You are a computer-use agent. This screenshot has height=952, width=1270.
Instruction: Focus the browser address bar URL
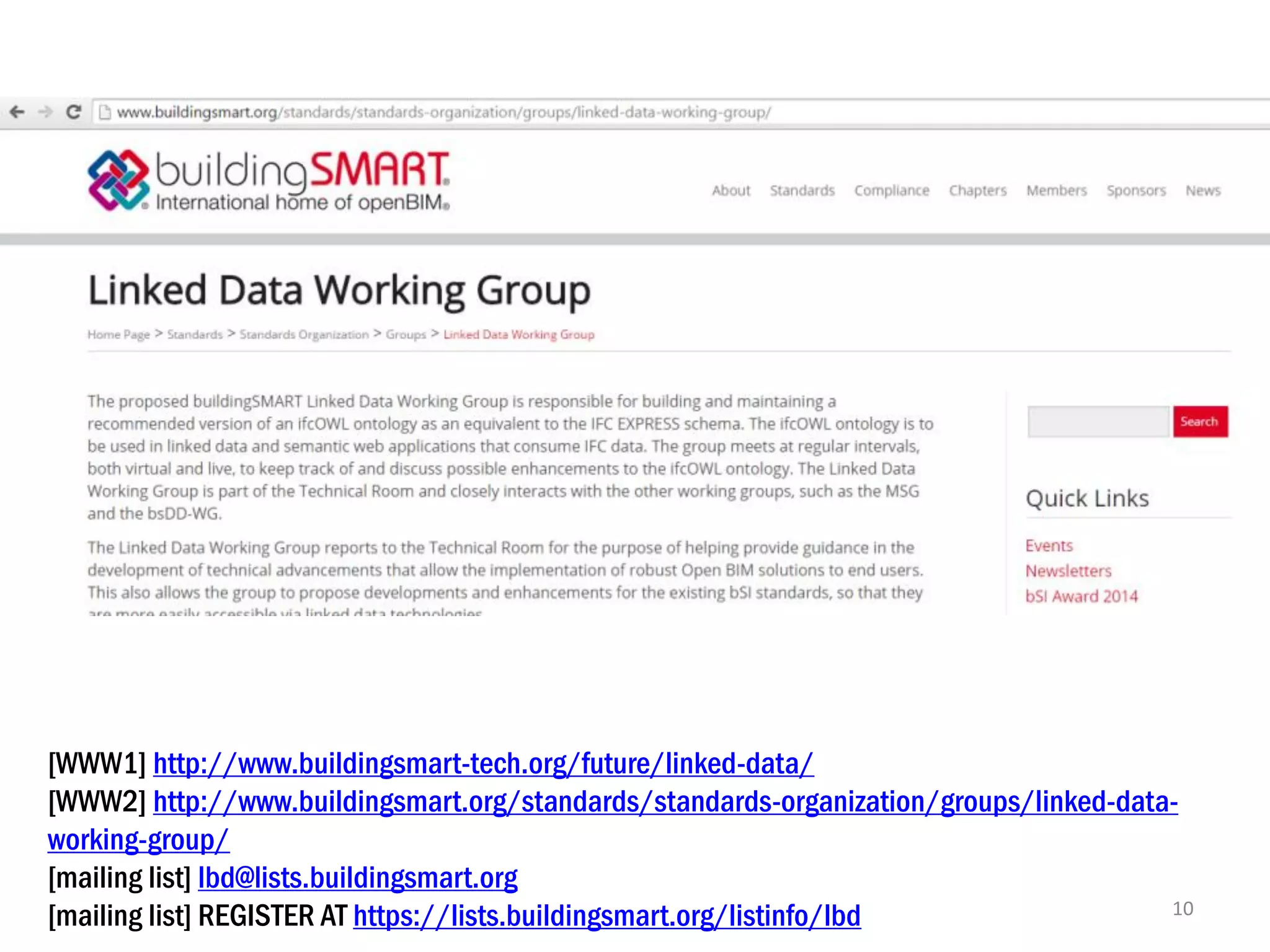pyautogui.click(x=444, y=112)
